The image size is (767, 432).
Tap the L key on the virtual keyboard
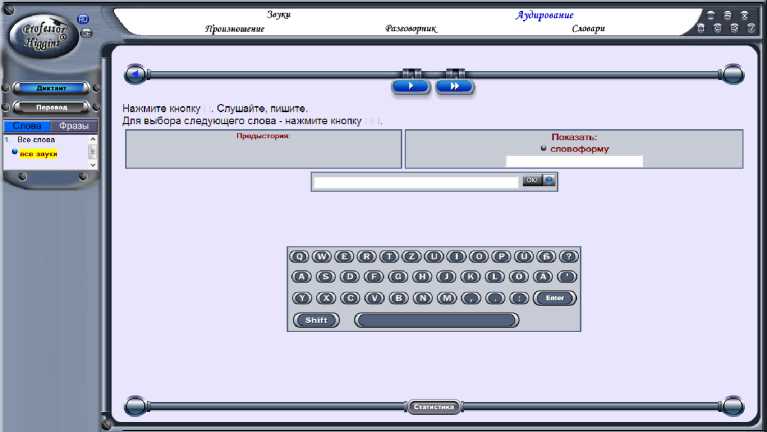pos(495,277)
